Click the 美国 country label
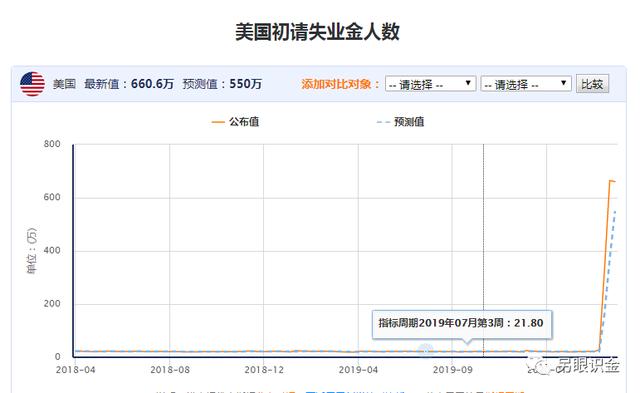640x393 pixels. coord(64,84)
